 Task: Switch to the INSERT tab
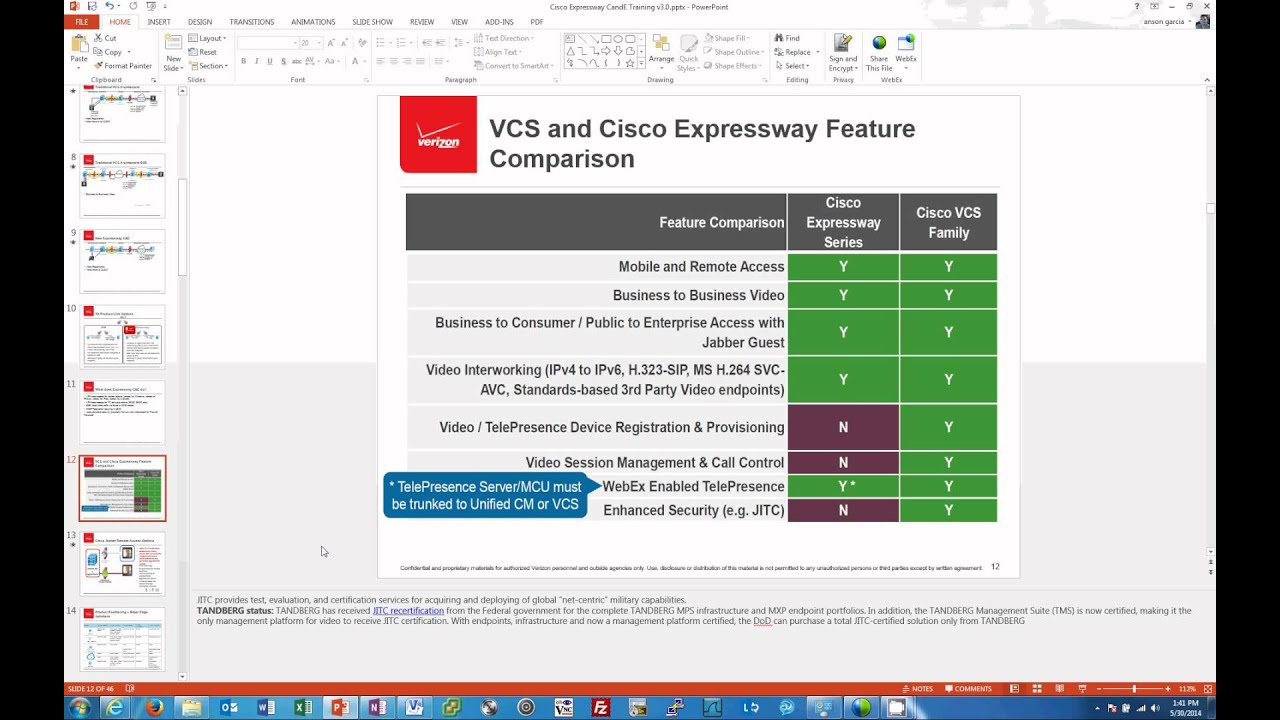coord(159,22)
